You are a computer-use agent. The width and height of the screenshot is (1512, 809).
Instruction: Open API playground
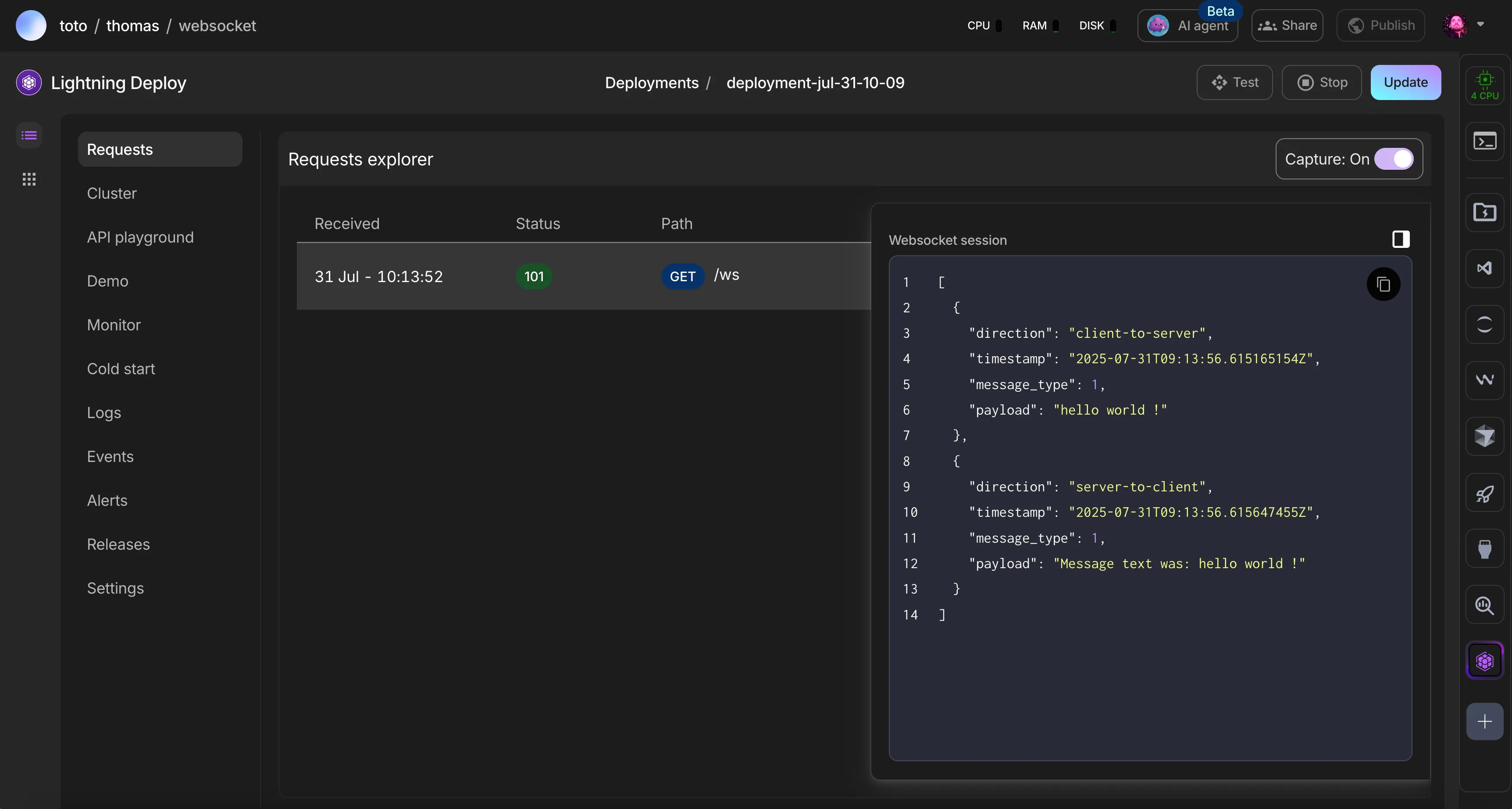click(140, 237)
